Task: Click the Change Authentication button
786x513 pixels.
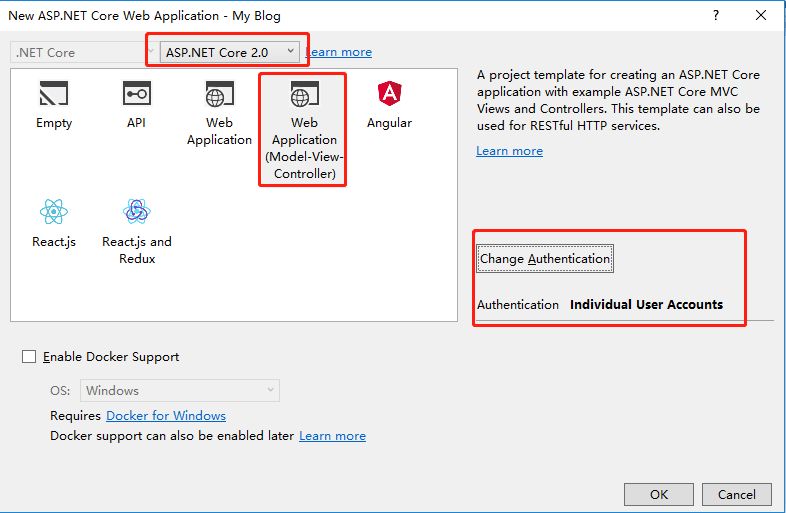Action: [x=545, y=259]
